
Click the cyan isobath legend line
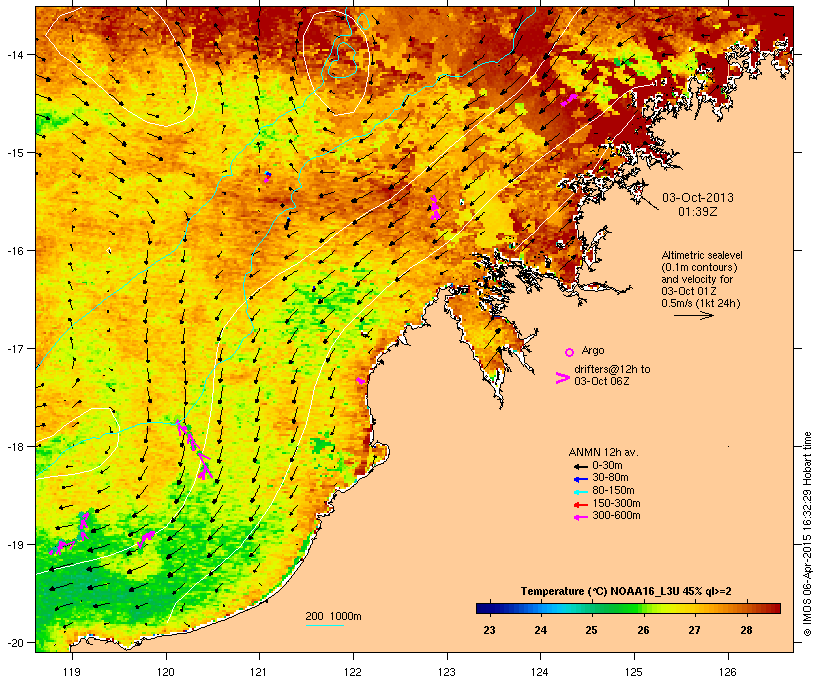pyautogui.click(x=324, y=625)
